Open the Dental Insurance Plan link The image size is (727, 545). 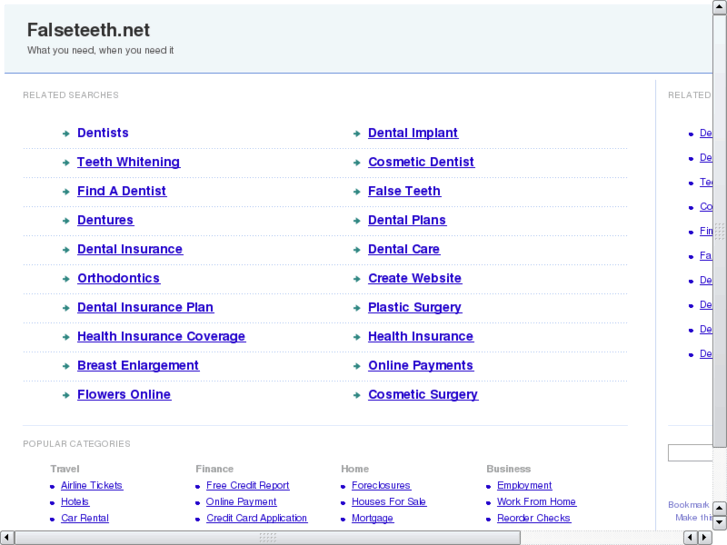point(145,308)
